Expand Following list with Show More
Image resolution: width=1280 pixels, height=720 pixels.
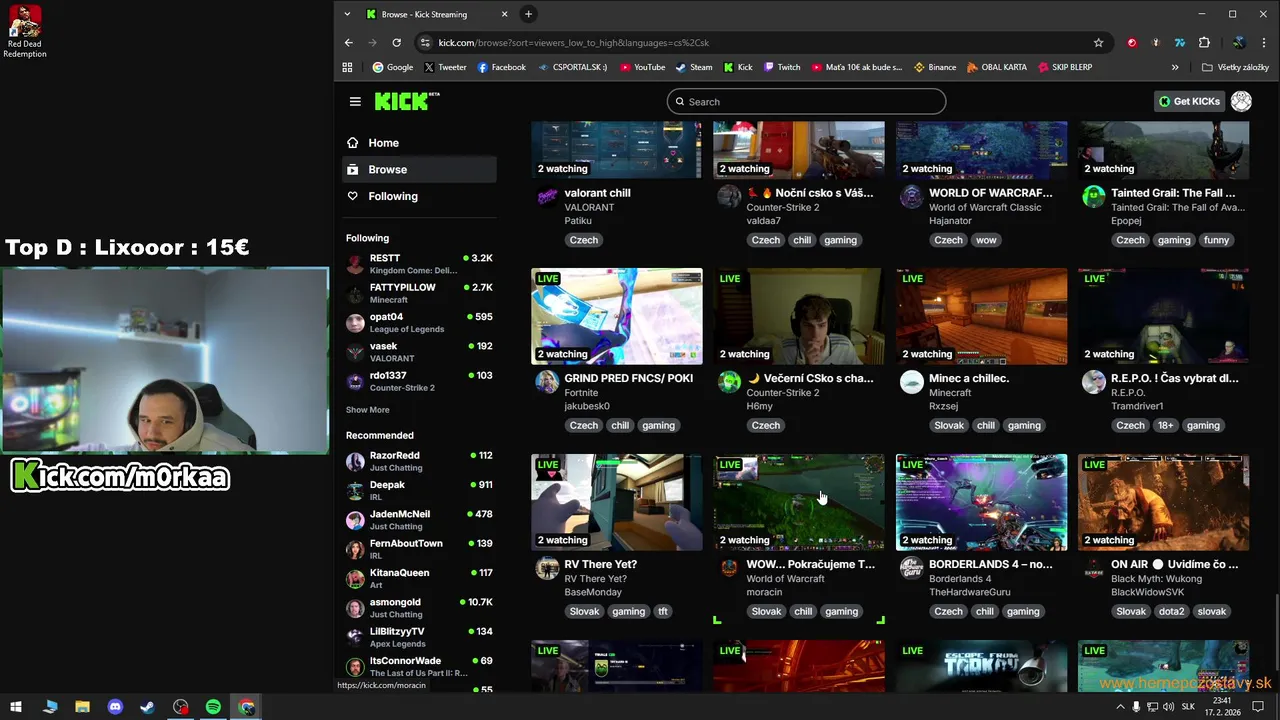point(368,410)
